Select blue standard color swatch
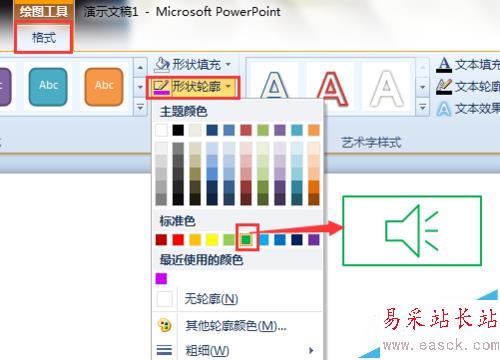This screenshot has width=500, height=360. (x=280, y=240)
